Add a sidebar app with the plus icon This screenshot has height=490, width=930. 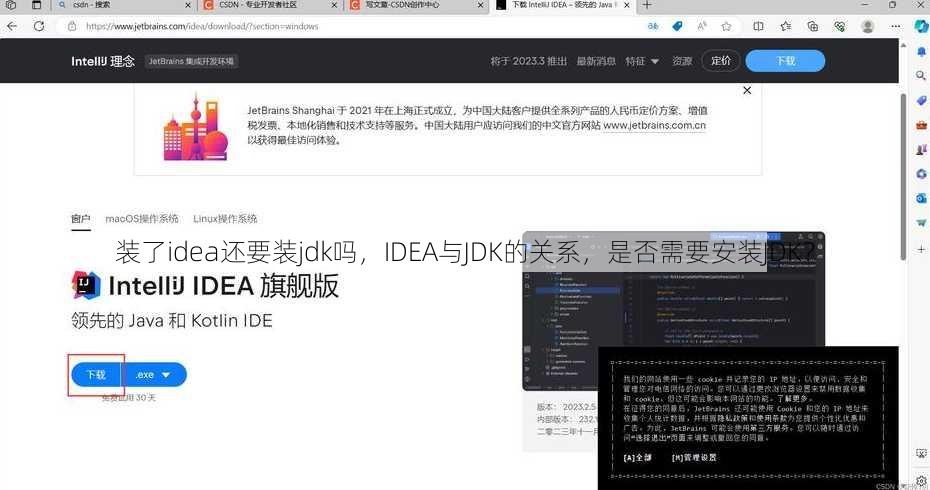[921, 249]
